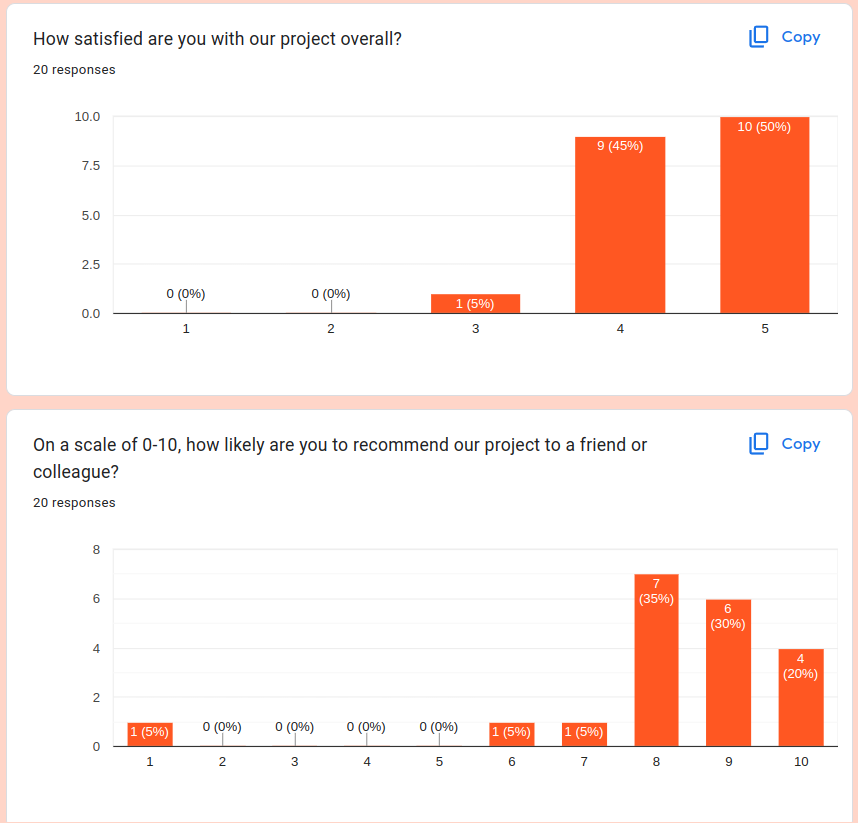Viewport: 858px width, 823px height.
Task: Click the Copy label on satisfaction chart
Action: 800,37
